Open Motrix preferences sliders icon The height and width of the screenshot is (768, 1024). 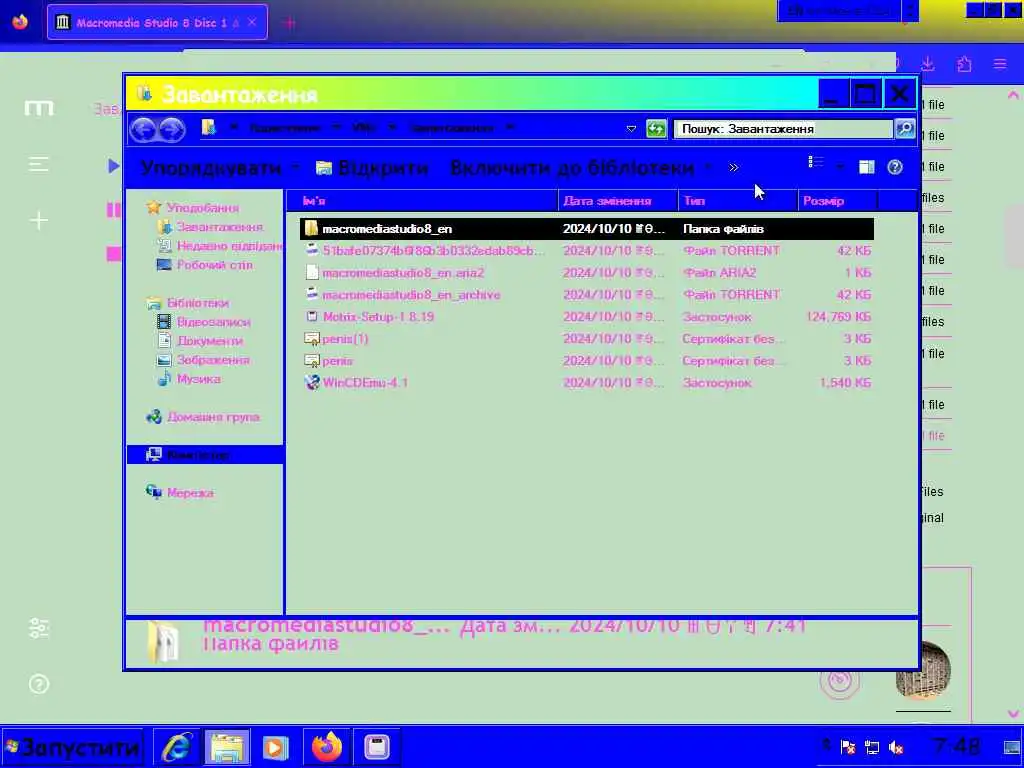(39, 628)
